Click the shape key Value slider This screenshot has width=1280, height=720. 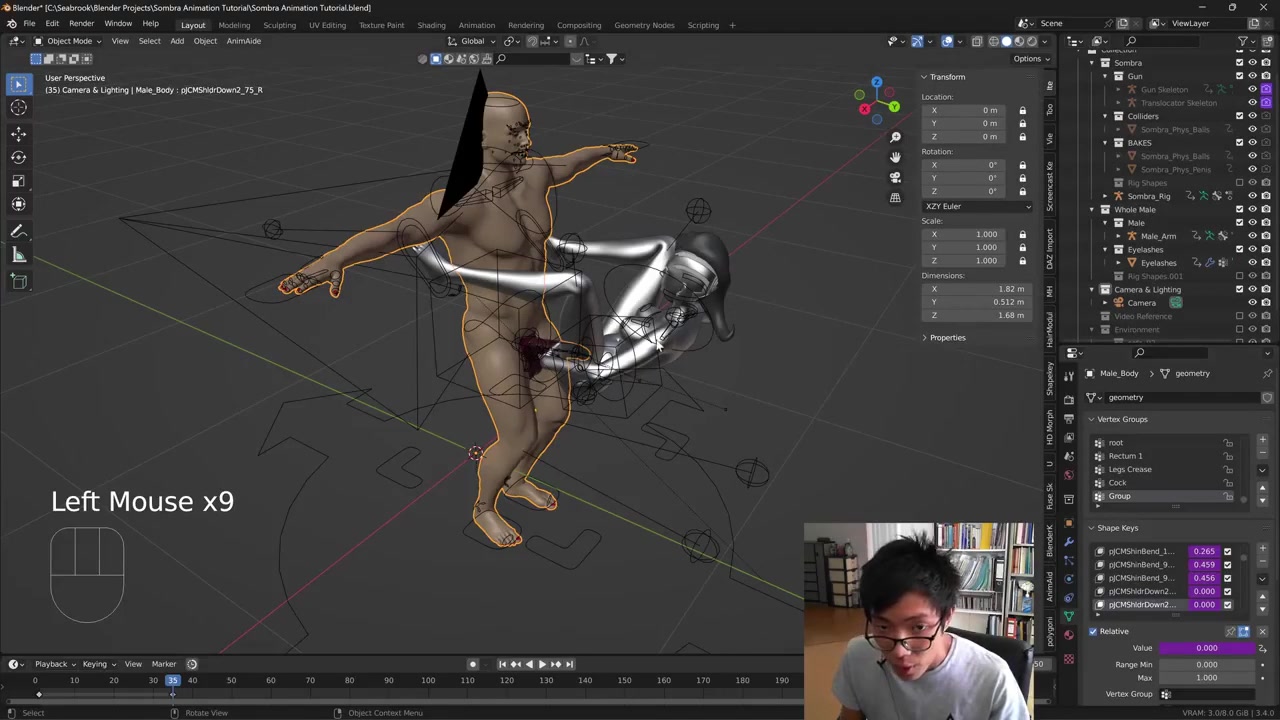pos(1206,648)
